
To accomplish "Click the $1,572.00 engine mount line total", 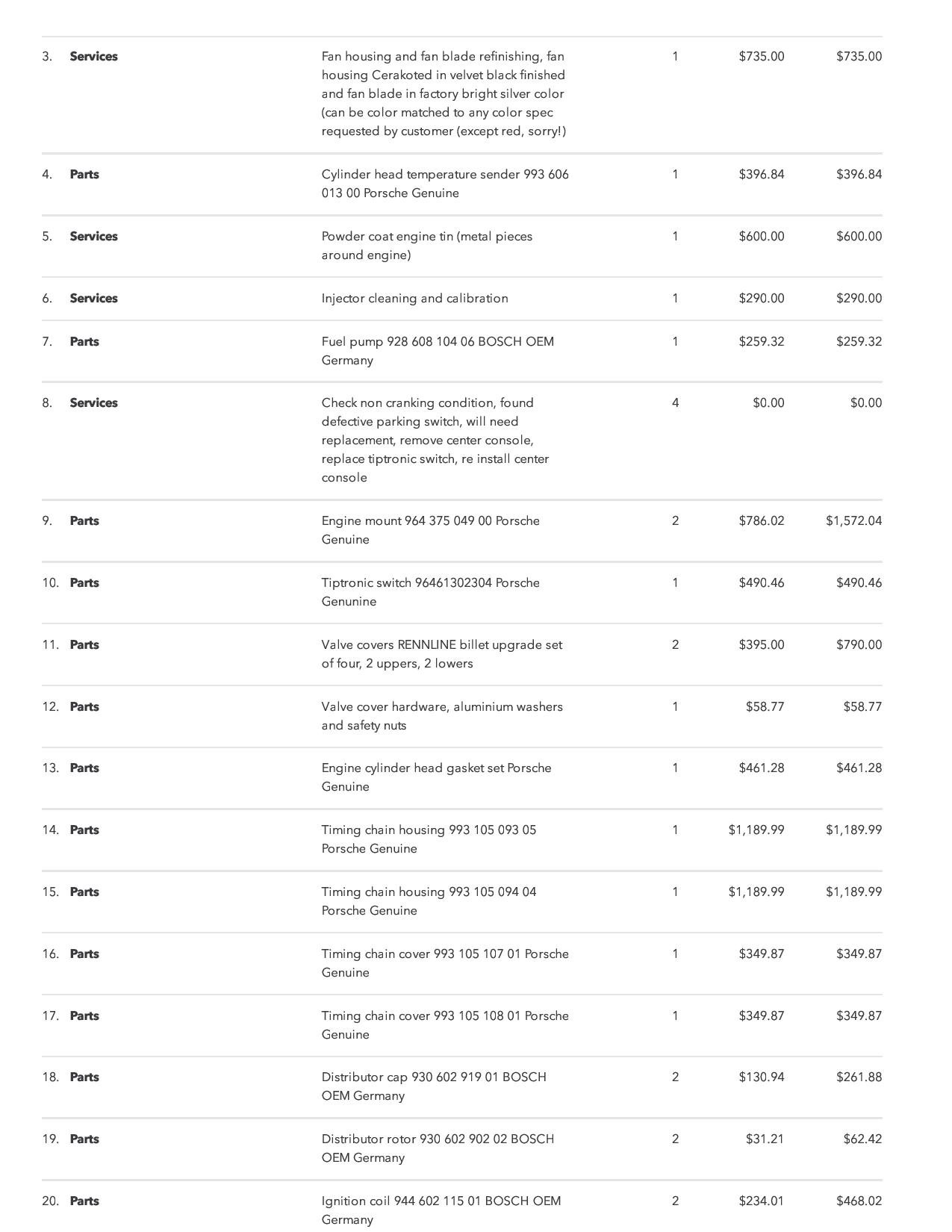I will 853,521.
